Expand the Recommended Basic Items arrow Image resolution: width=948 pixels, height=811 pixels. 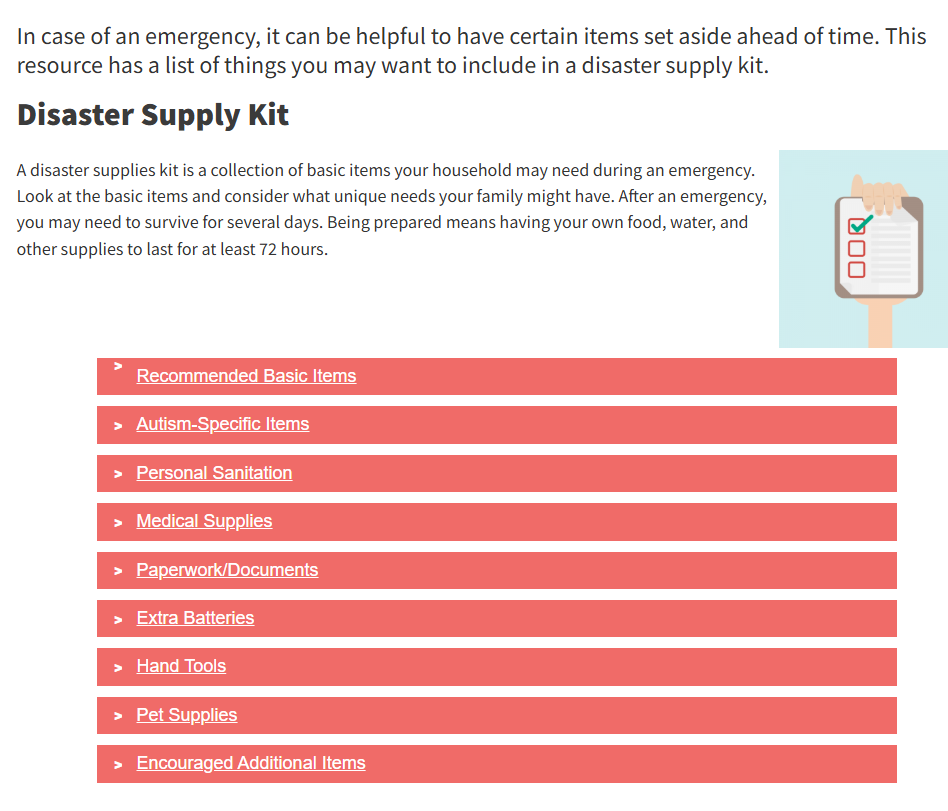tap(118, 366)
